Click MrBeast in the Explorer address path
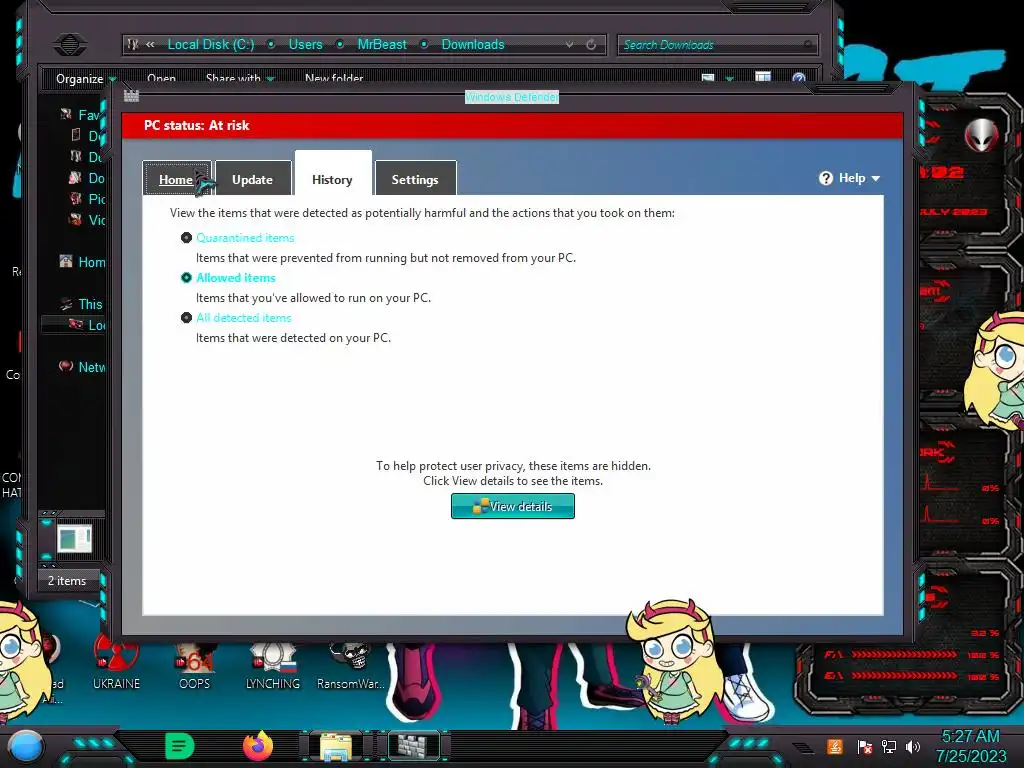 pyautogui.click(x=382, y=44)
